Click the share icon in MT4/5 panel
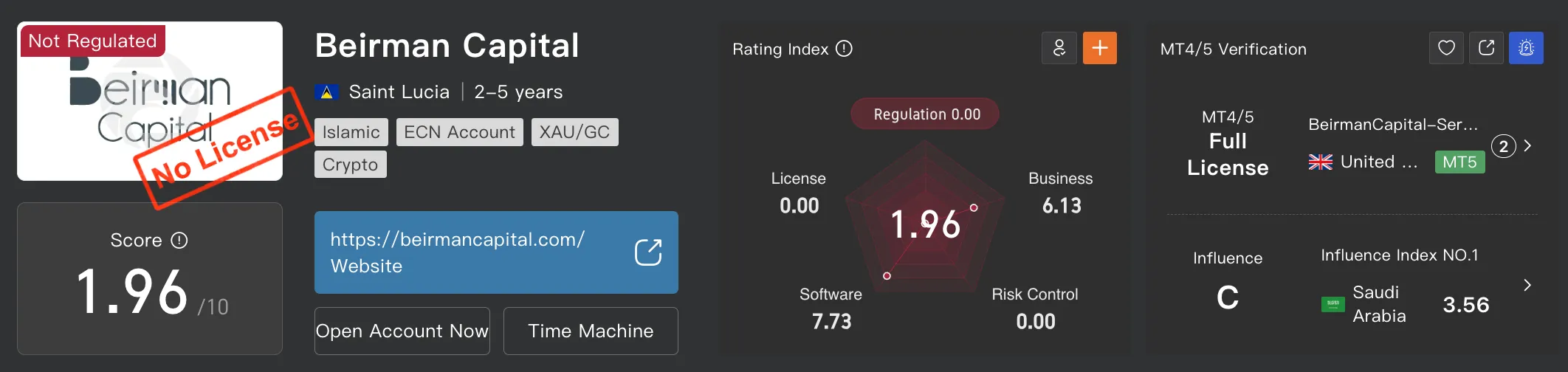The image size is (1568, 372). 1487,48
